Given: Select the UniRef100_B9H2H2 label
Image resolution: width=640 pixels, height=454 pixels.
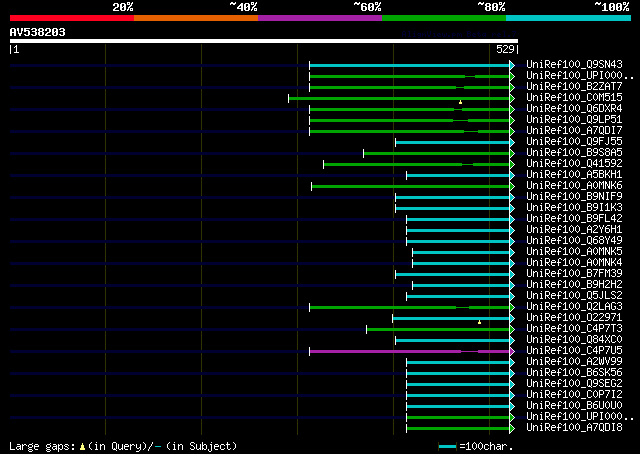Looking at the screenshot, I should [x=574, y=285].
